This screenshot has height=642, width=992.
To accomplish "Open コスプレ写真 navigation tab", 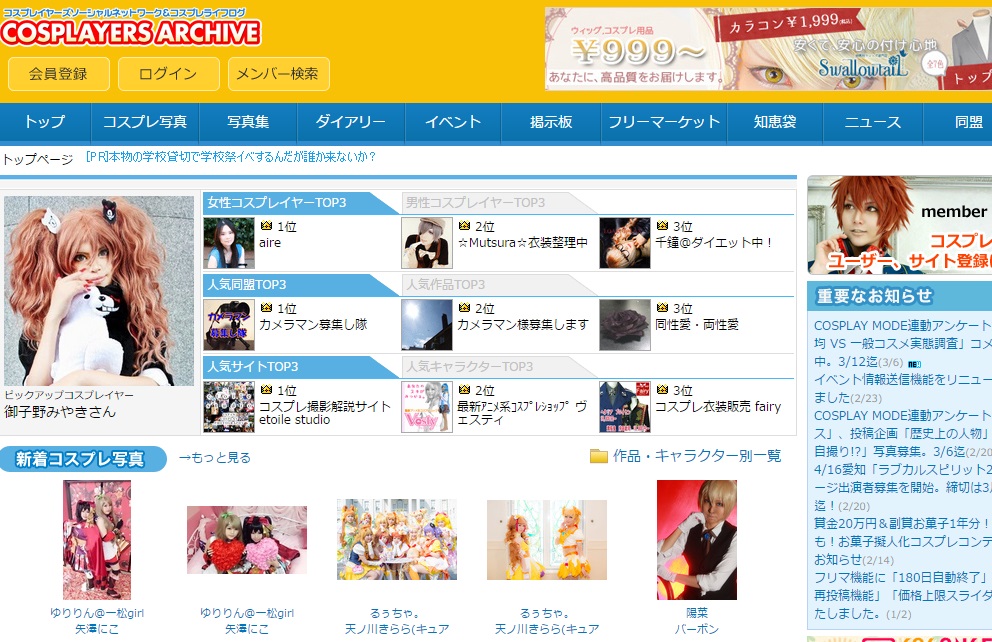I will coord(145,121).
